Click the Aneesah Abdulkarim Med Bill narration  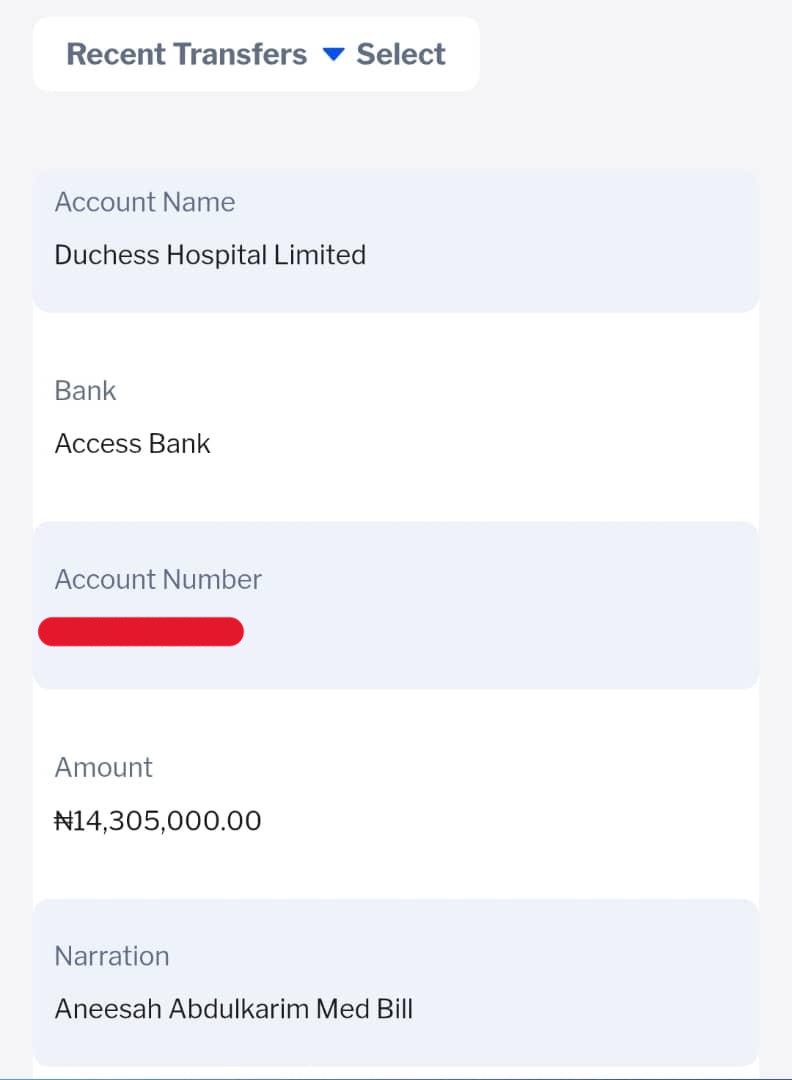(233, 1008)
